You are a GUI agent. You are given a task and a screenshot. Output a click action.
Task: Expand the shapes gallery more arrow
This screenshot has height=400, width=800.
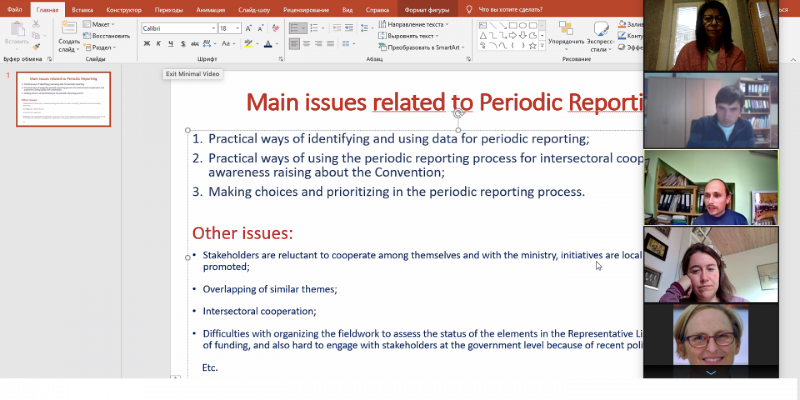pyautogui.click(x=542, y=46)
